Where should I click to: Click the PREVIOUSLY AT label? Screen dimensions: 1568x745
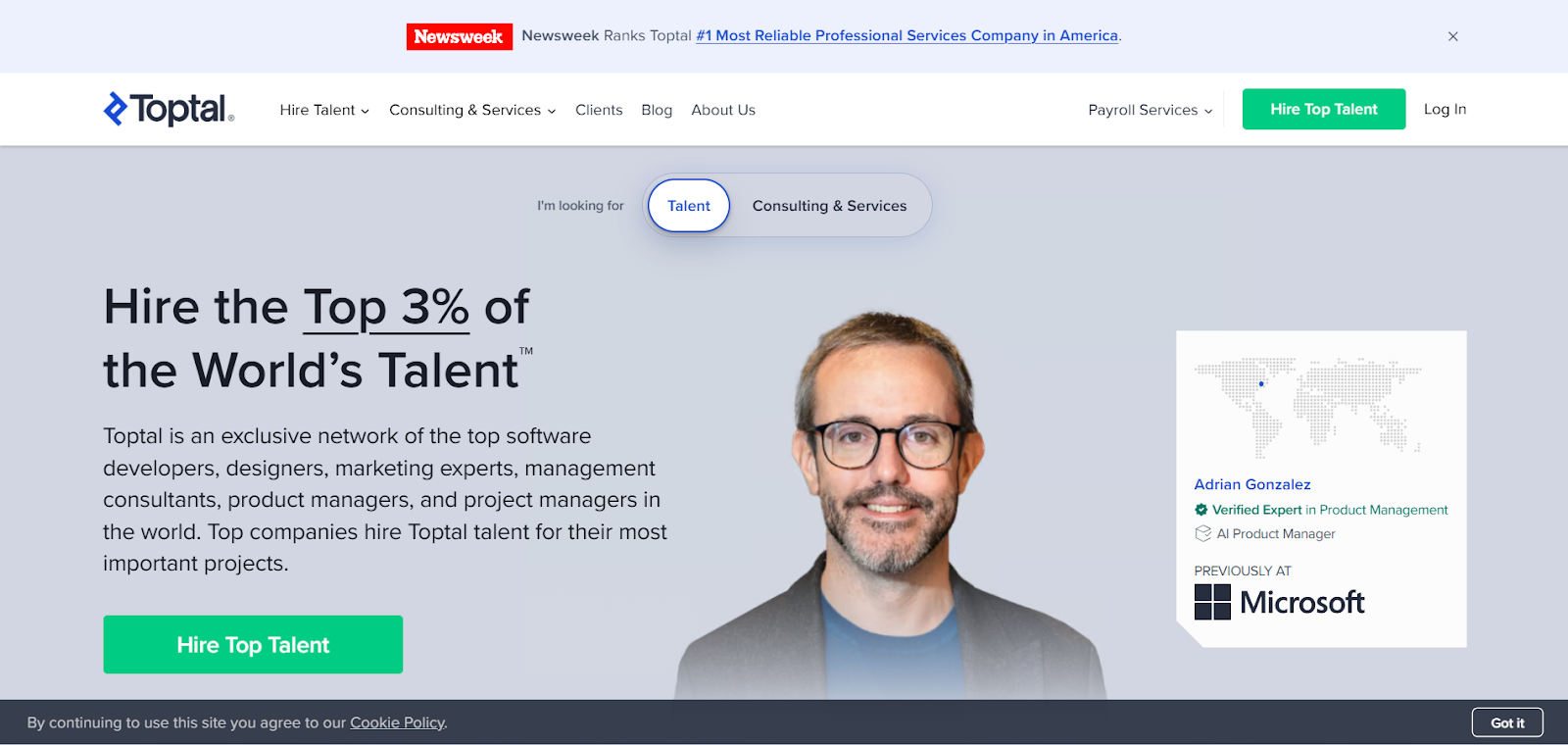coord(1243,571)
